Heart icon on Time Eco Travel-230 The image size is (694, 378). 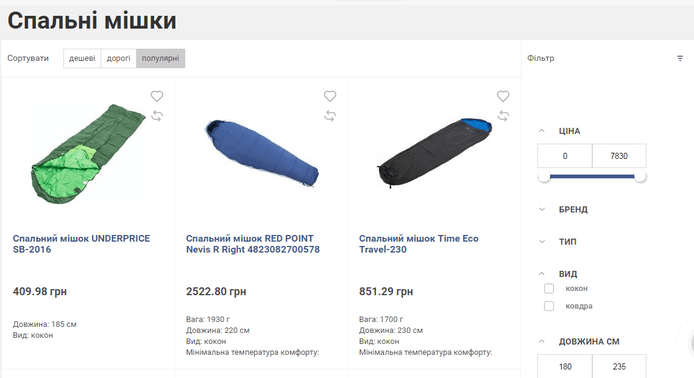[503, 96]
